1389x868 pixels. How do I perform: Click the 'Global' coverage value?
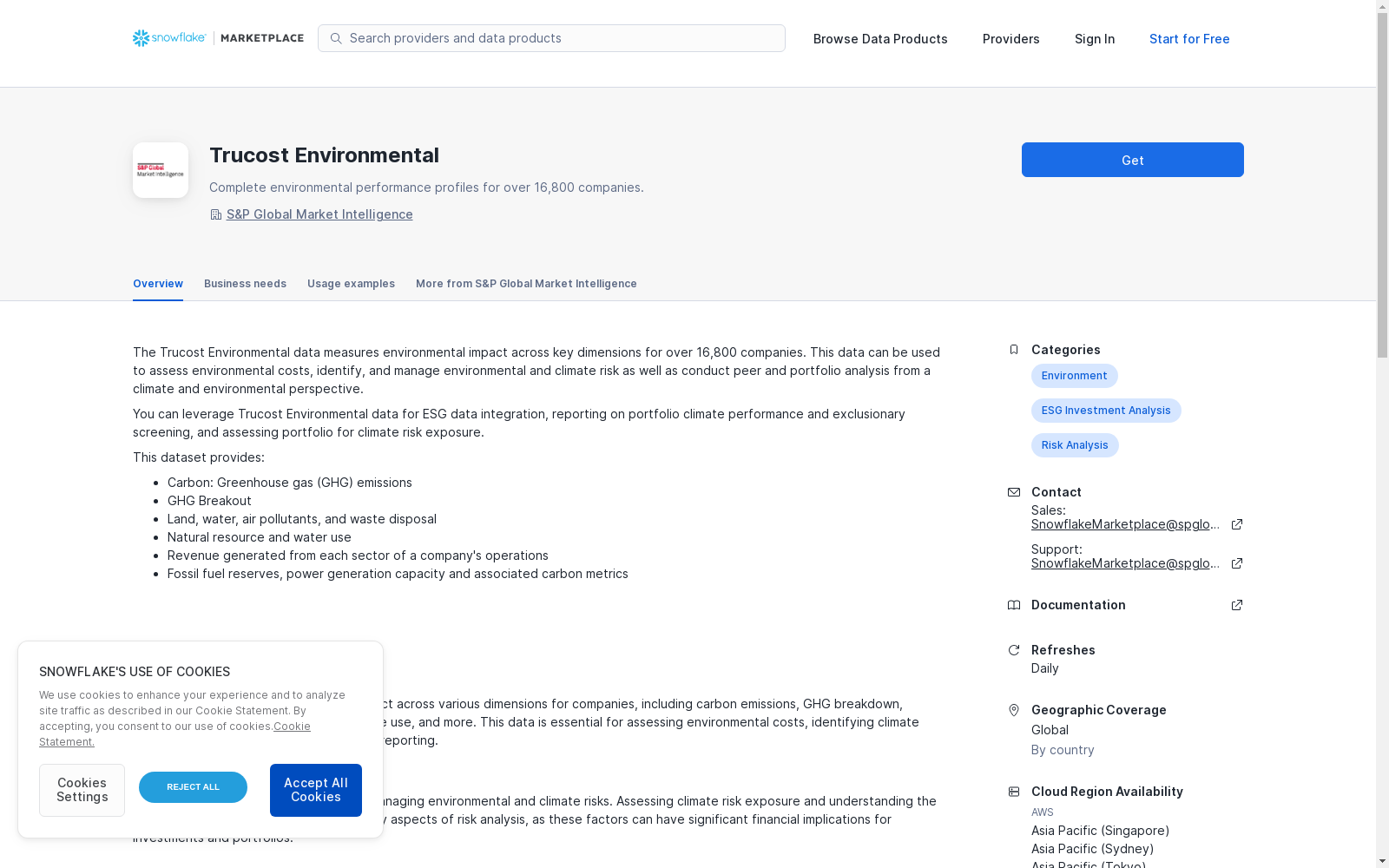coord(1050,730)
